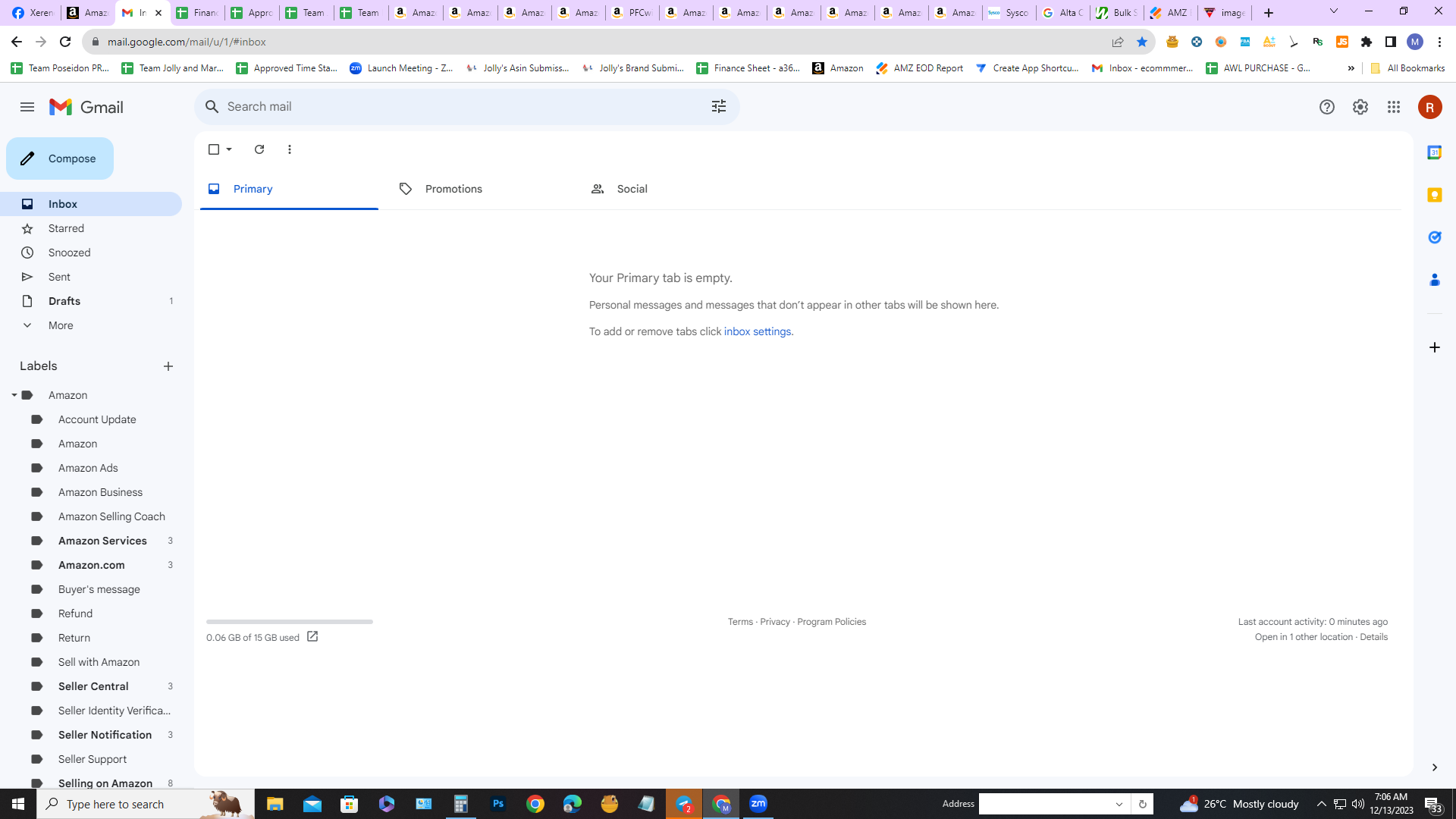
Task: Click the Terms link
Action: point(740,622)
